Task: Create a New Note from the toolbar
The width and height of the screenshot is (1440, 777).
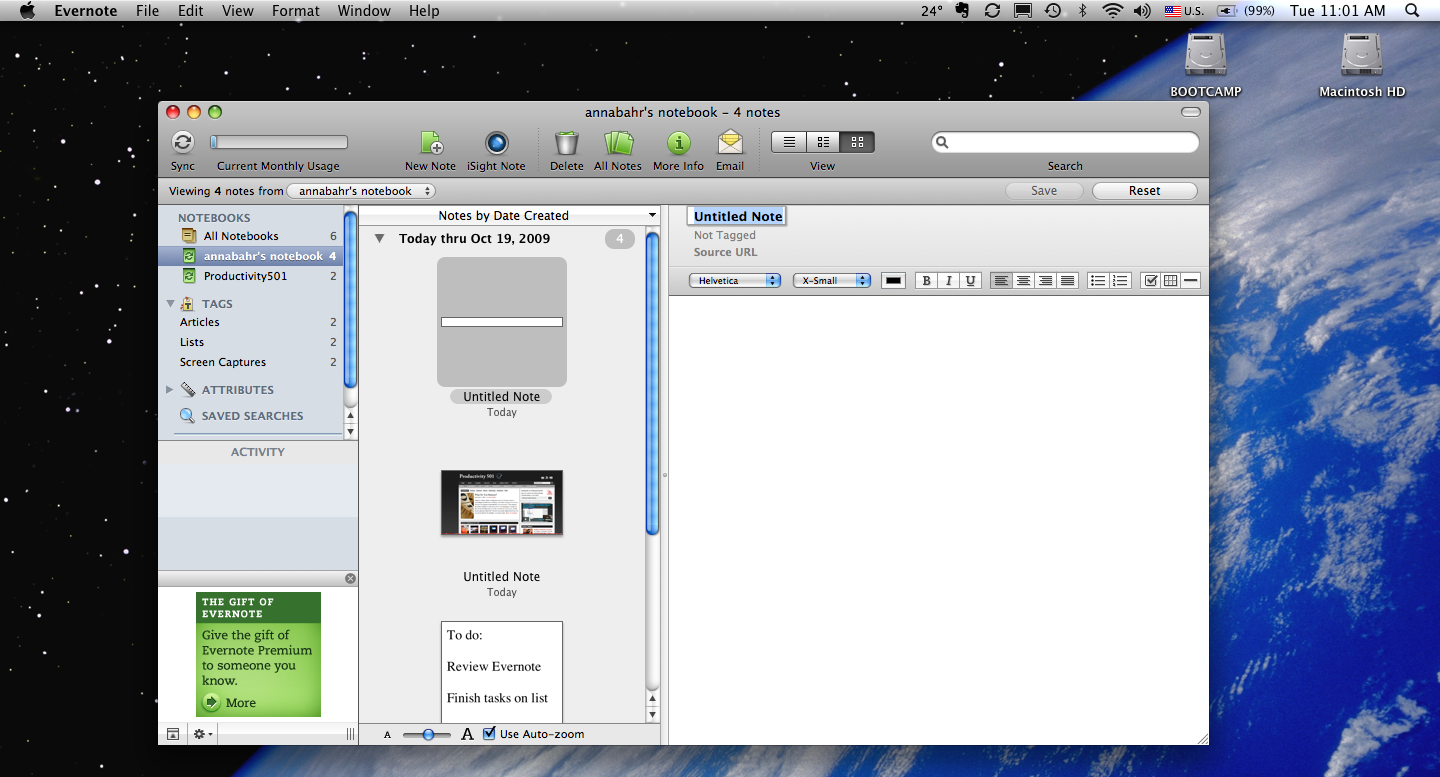Action: (x=431, y=143)
